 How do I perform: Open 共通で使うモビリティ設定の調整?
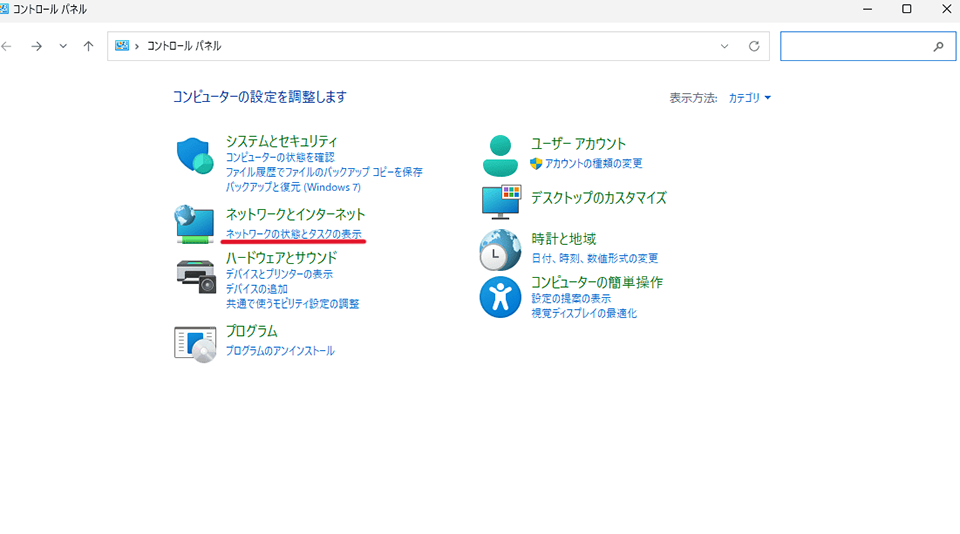click(x=292, y=304)
